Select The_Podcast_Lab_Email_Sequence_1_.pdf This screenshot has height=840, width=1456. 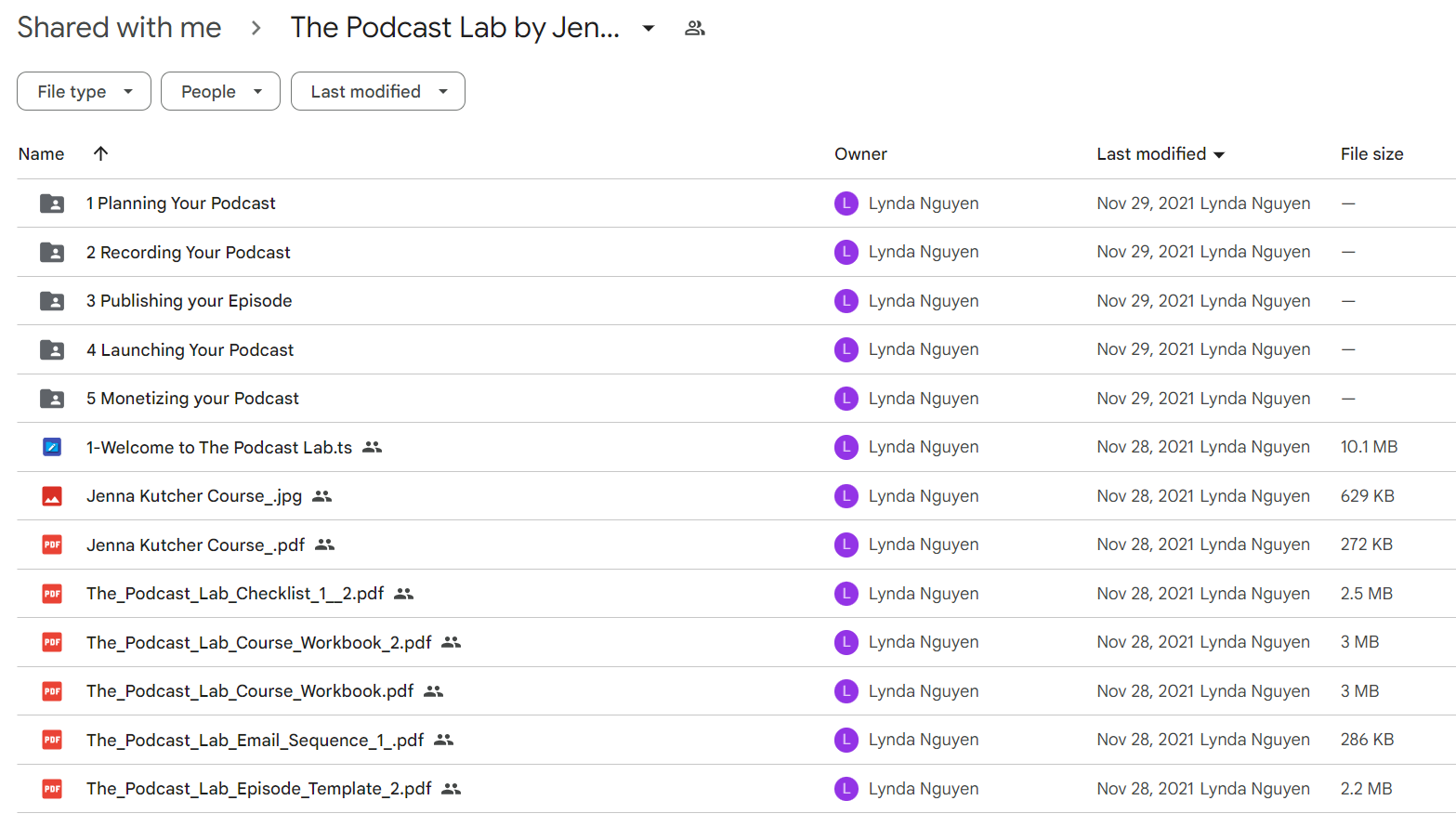click(x=256, y=740)
